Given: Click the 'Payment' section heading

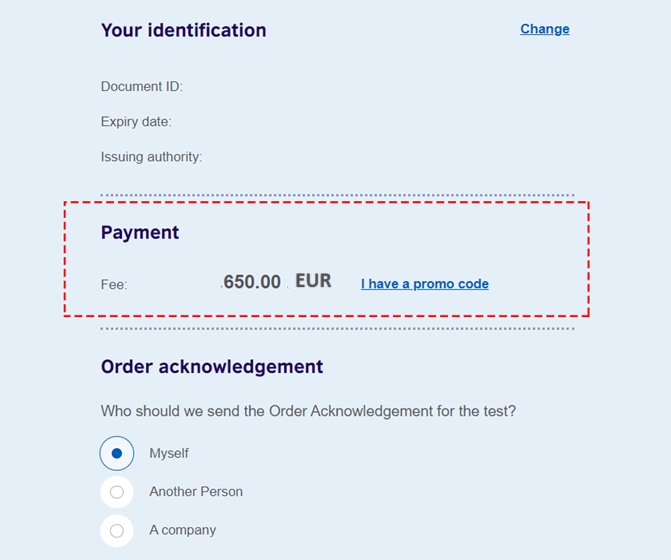Looking at the screenshot, I should click(140, 232).
